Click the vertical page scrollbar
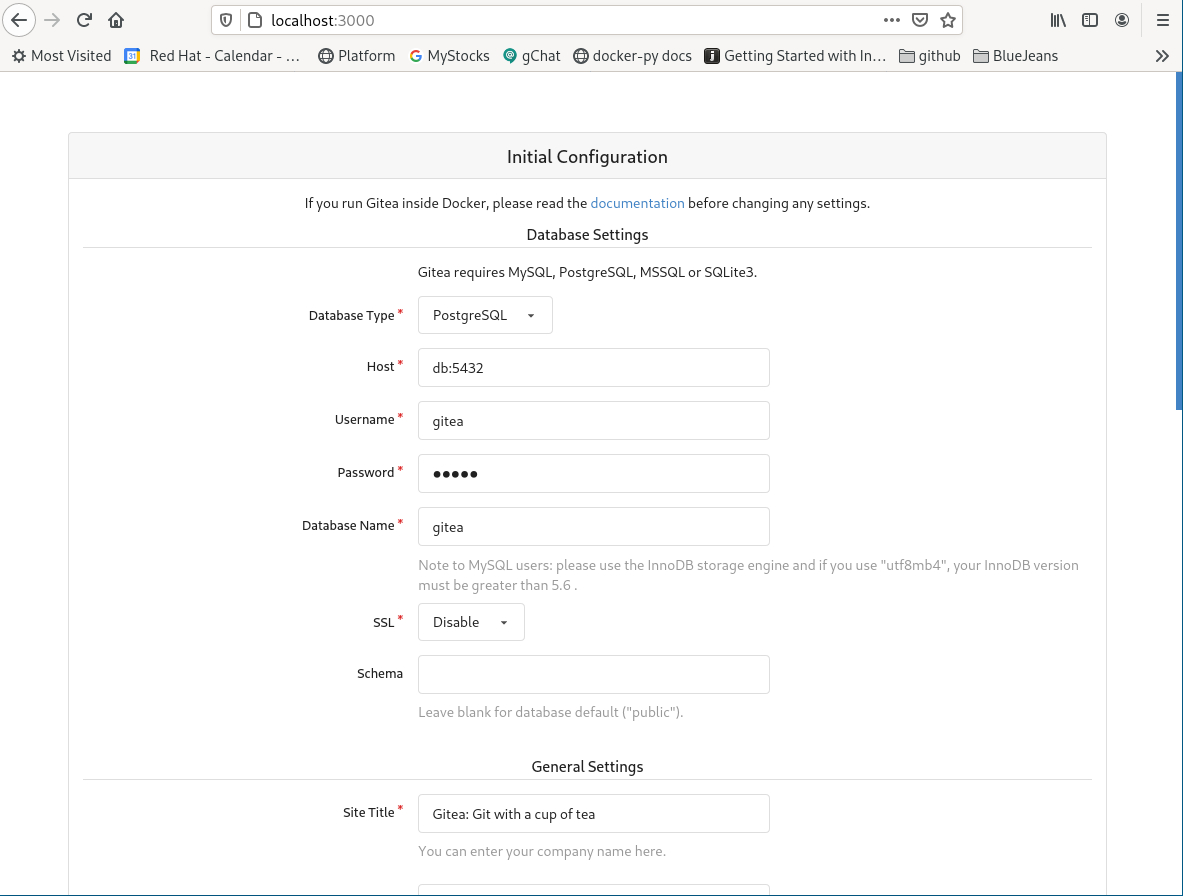 1178,240
